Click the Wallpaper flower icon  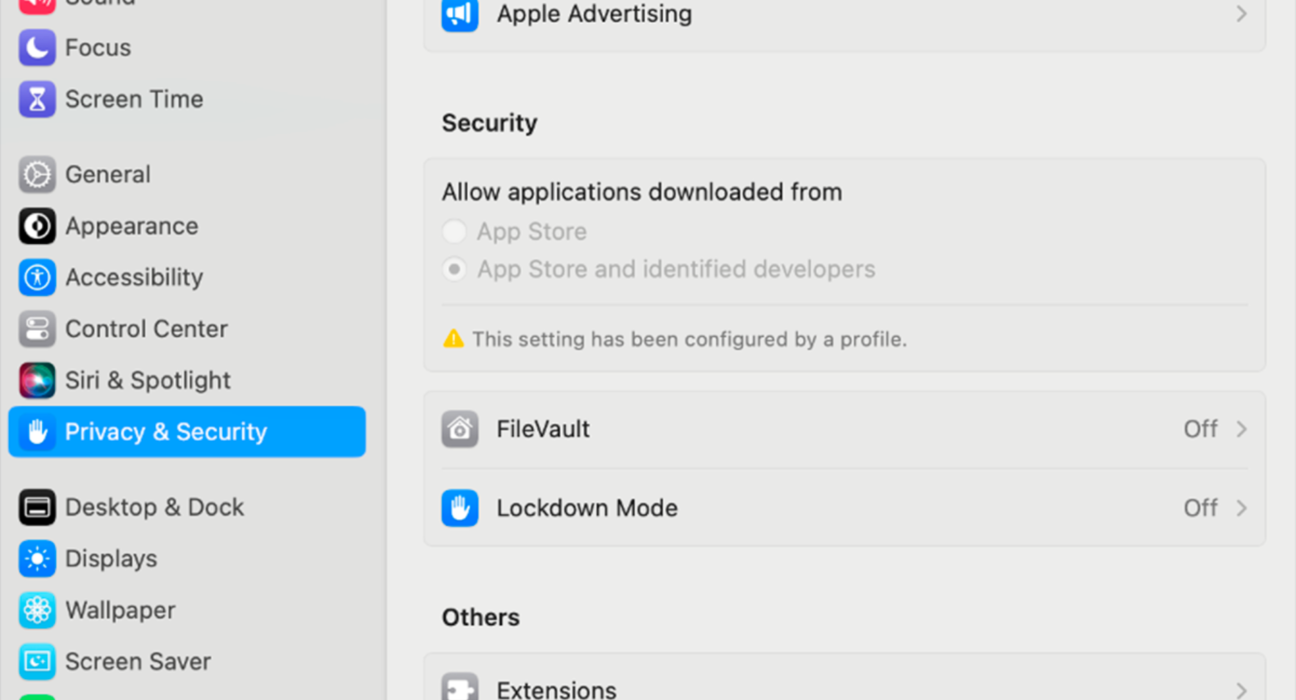(37, 610)
